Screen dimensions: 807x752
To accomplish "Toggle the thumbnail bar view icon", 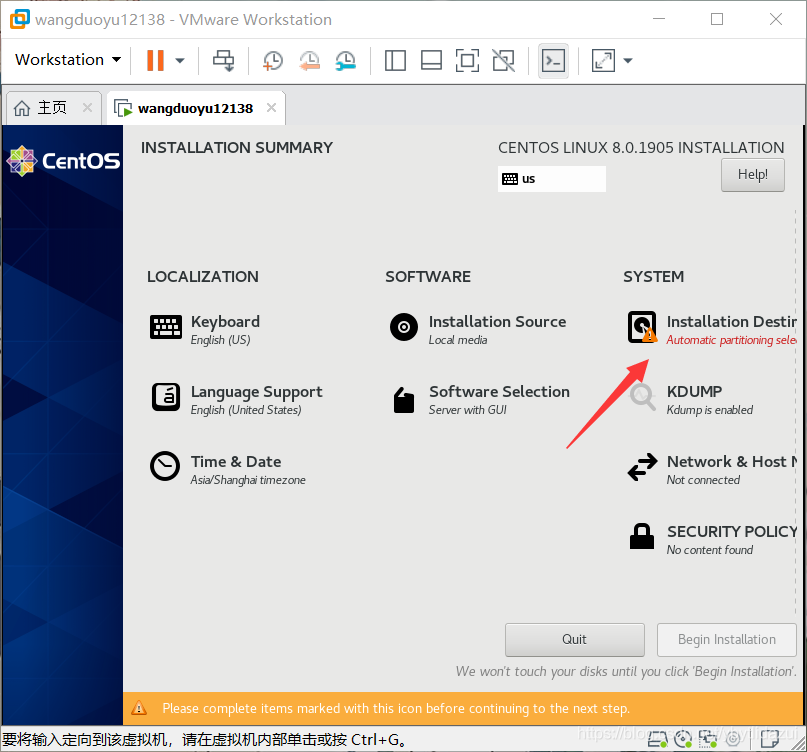I will point(431,60).
